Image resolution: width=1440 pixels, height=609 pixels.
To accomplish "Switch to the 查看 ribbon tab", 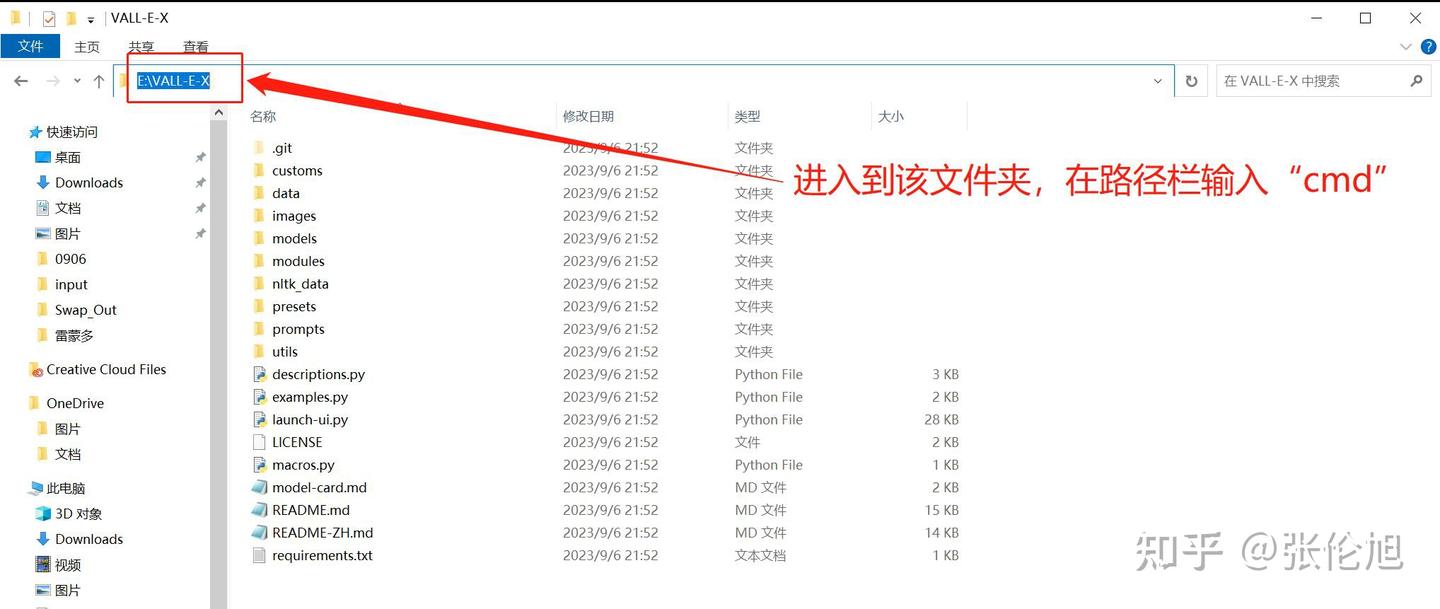I will 195,46.
